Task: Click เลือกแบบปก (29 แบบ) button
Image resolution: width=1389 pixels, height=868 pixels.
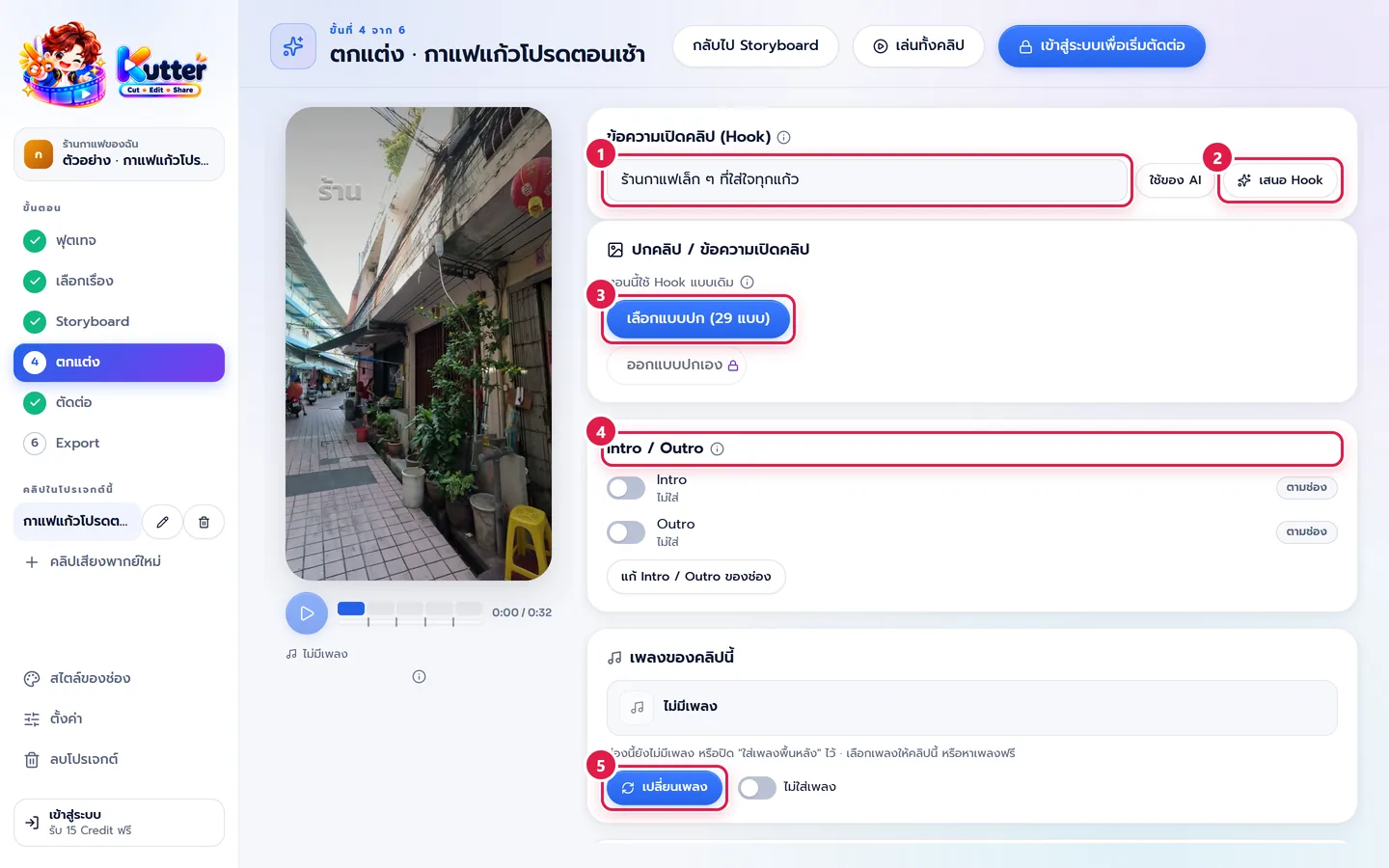Action: (698, 318)
